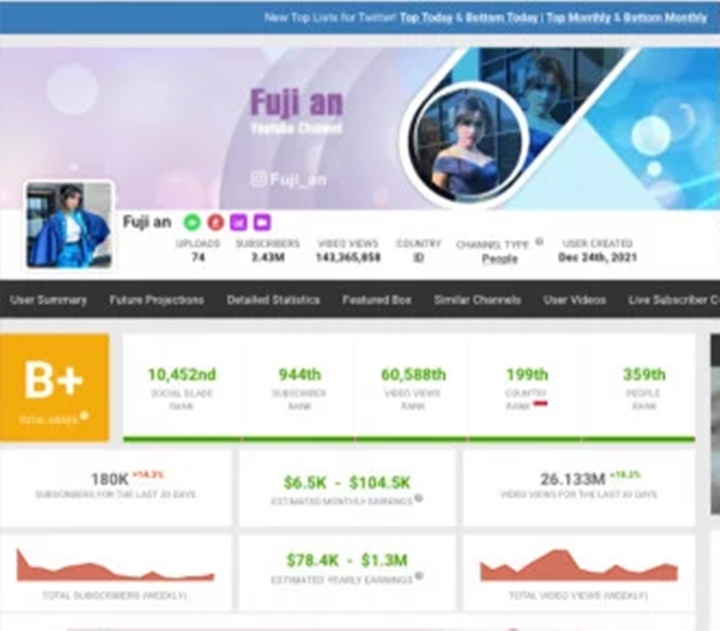The height and width of the screenshot is (631, 720).
Task: Click the Dec 24th, 2021 creation date
Action: [597, 257]
